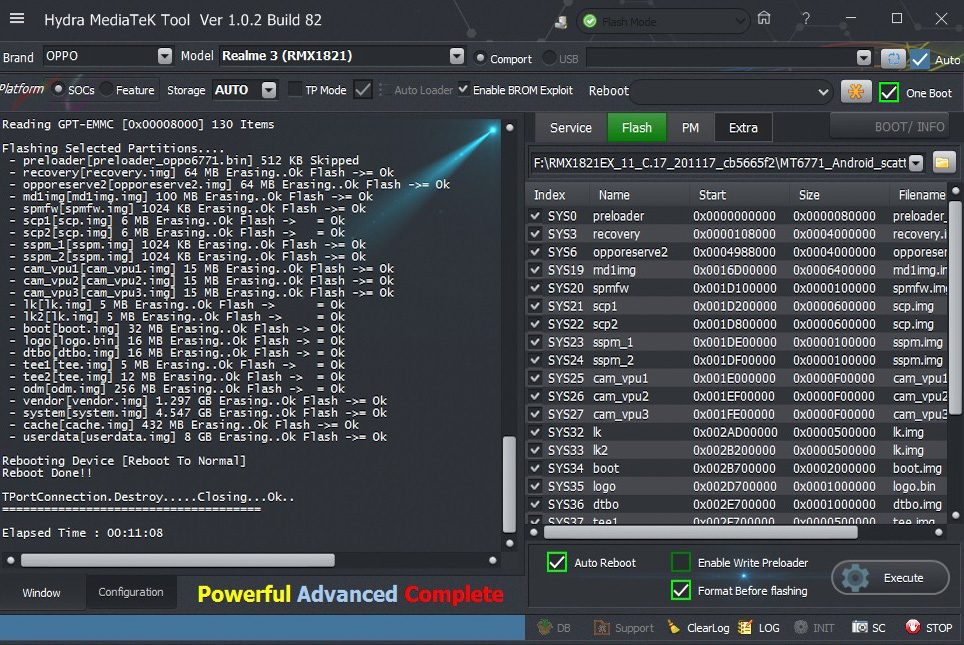The image size is (964, 645).
Task: Toggle the Auto checkbox
Action: (x=920, y=59)
